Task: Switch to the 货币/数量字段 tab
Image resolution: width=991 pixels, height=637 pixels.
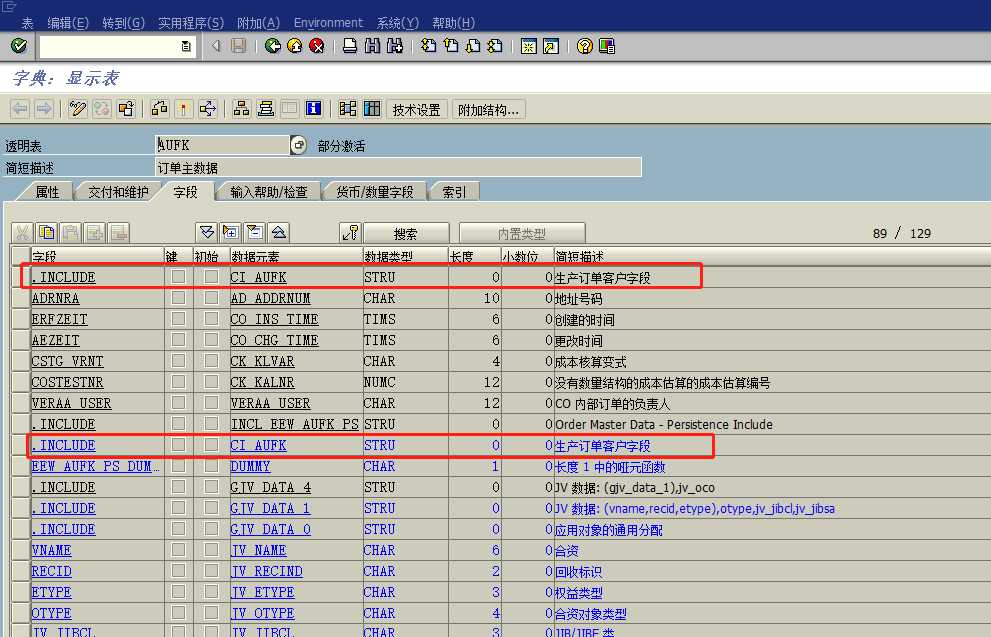Action: click(375, 191)
